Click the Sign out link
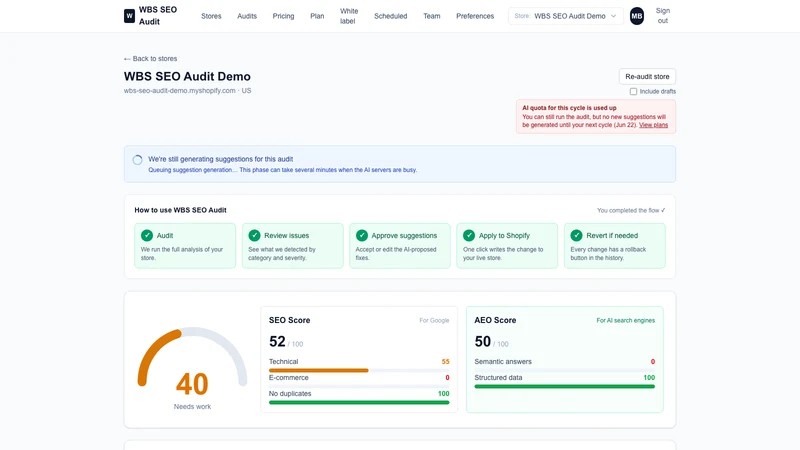Screen dimensions: 800x450 coord(663,16)
